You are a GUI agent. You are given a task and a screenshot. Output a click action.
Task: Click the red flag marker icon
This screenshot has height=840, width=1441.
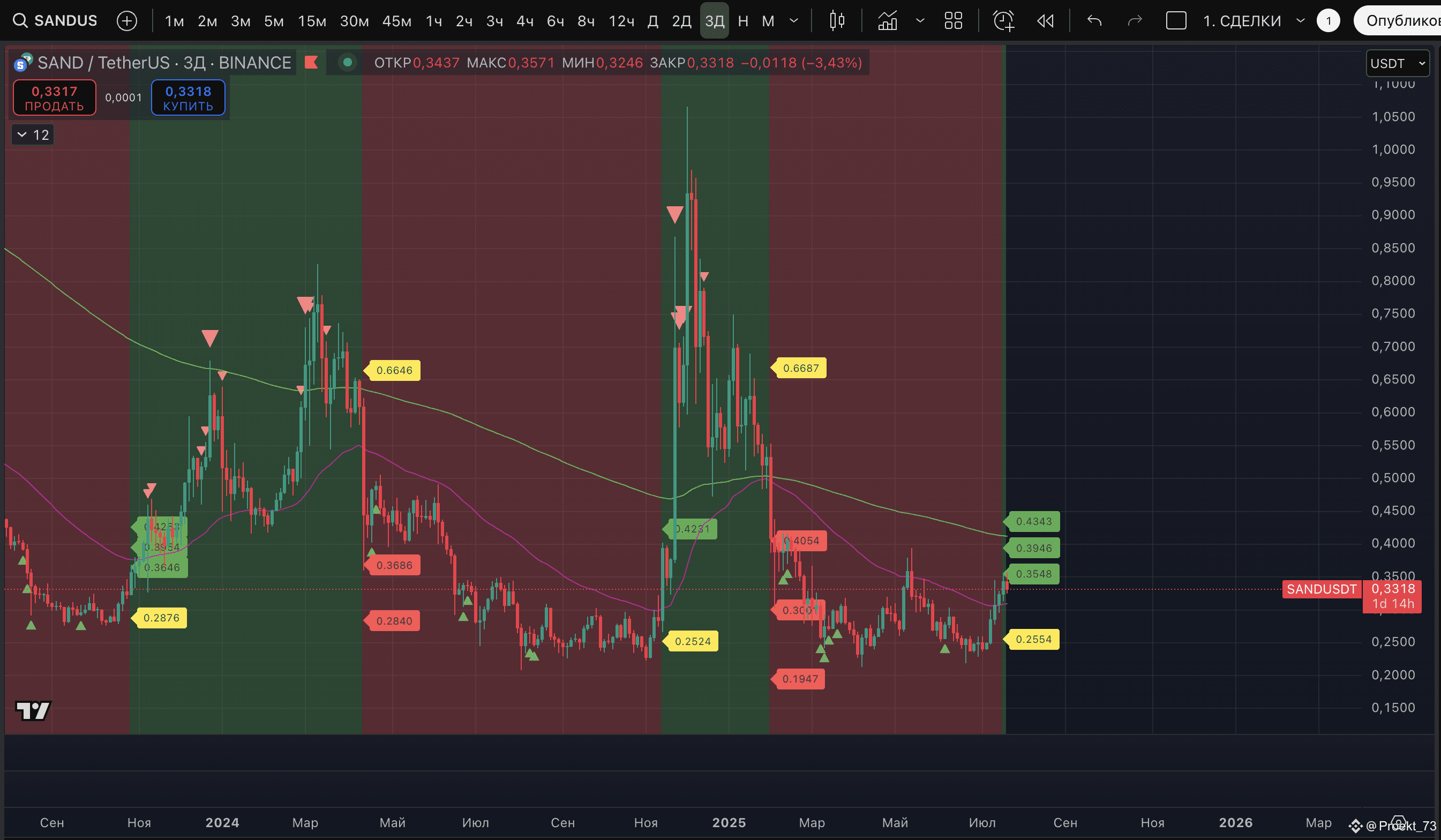[x=311, y=62]
